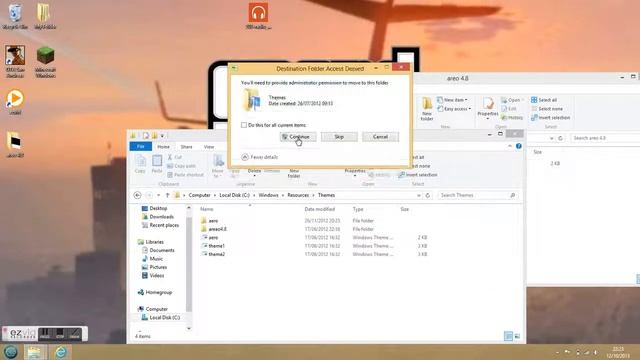This screenshot has width=640, height=360.
Task: Click Cut in the Themes window ribbon
Action: click(175, 157)
